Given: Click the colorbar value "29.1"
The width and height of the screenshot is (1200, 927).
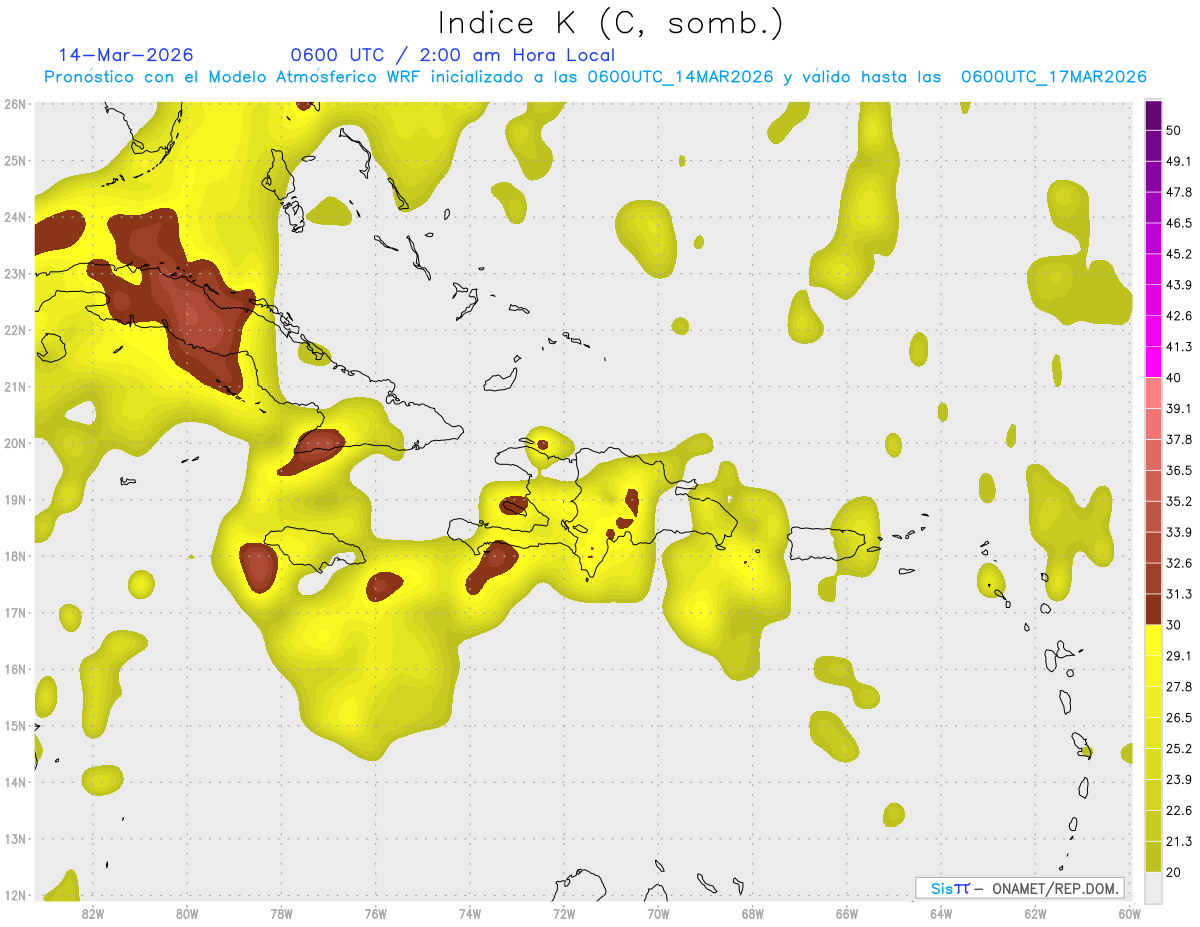Looking at the screenshot, I should 1179,656.
